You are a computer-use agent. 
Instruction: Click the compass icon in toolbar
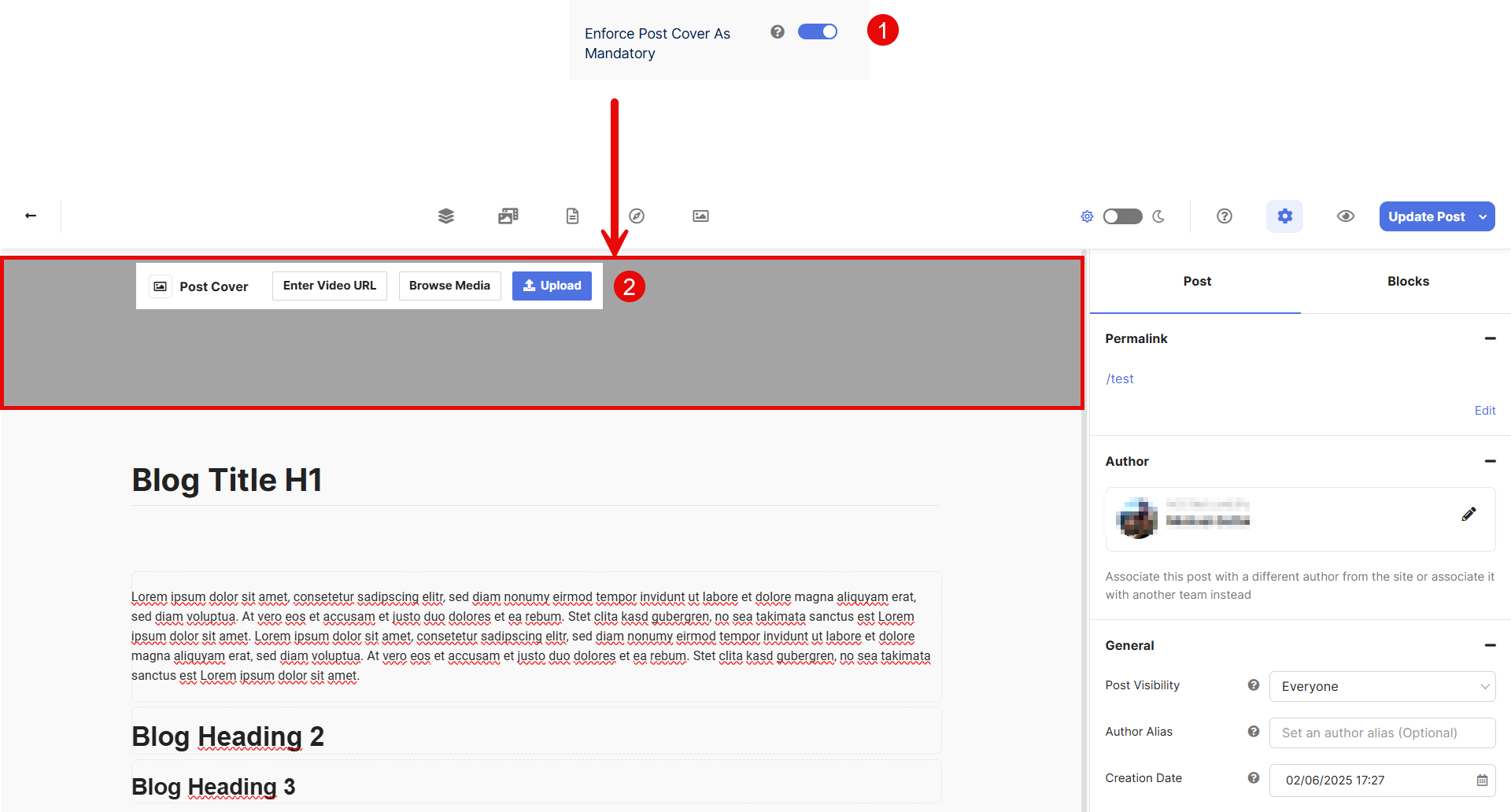[637, 216]
